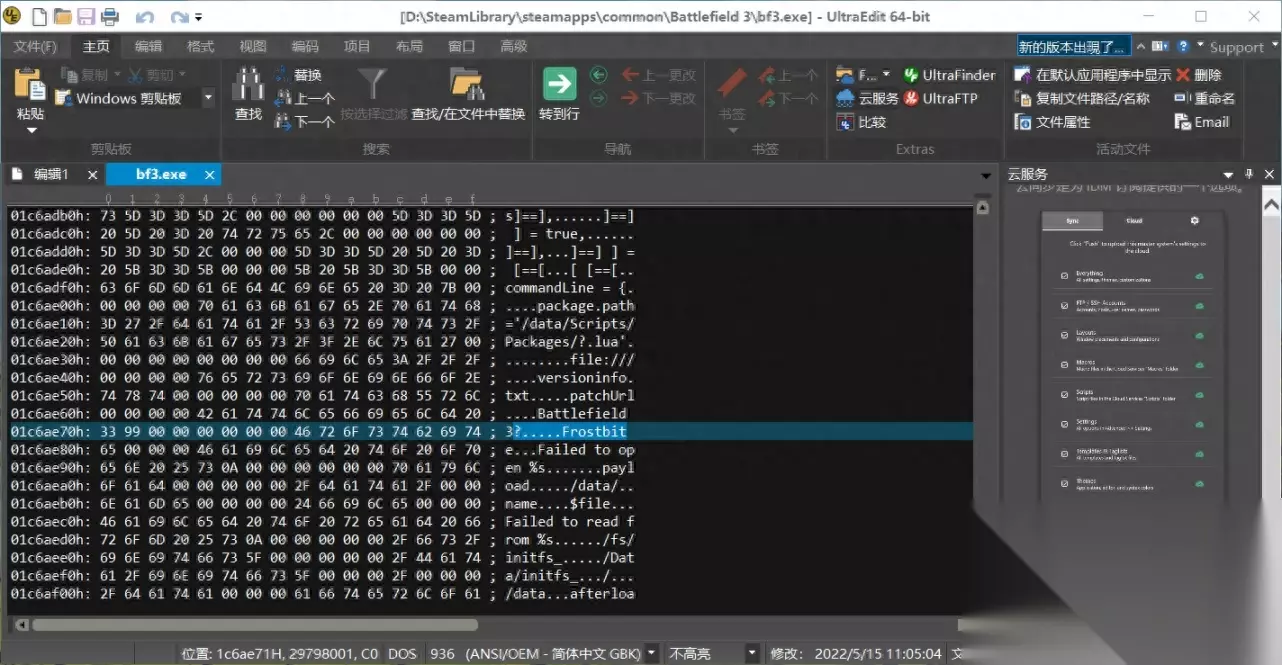Open the document tab list dropdown arrow
This screenshot has width=1282, height=665.
pyautogui.click(x=987, y=175)
